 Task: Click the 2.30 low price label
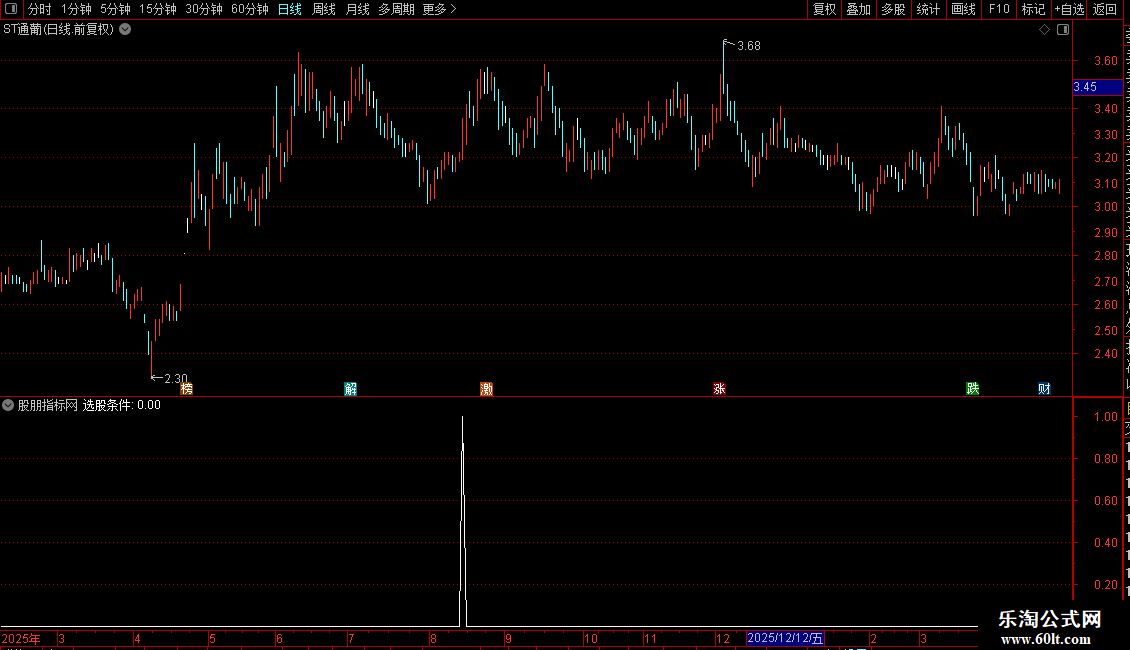coord(176,378)
